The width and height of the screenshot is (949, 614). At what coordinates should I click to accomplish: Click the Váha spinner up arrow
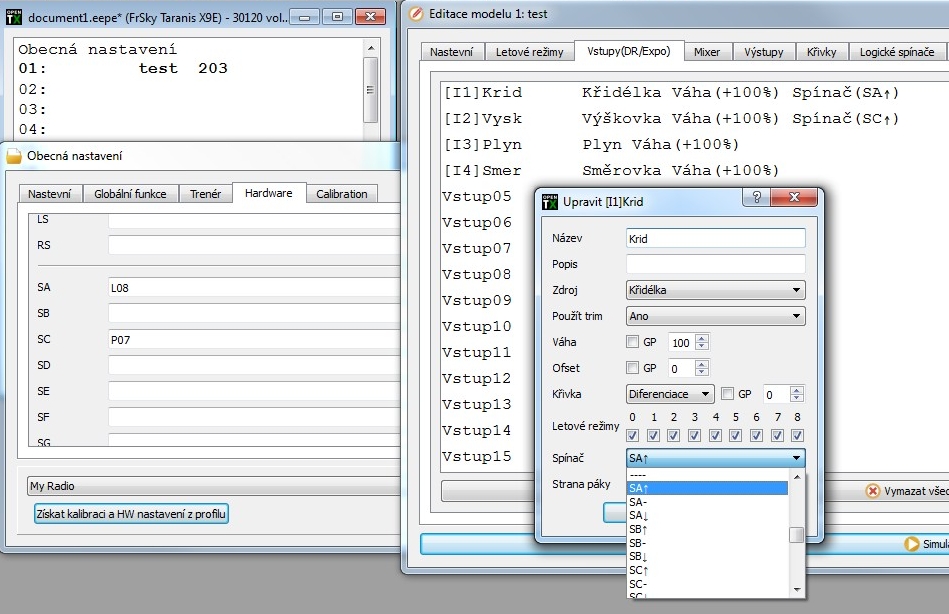pos(701,338)
